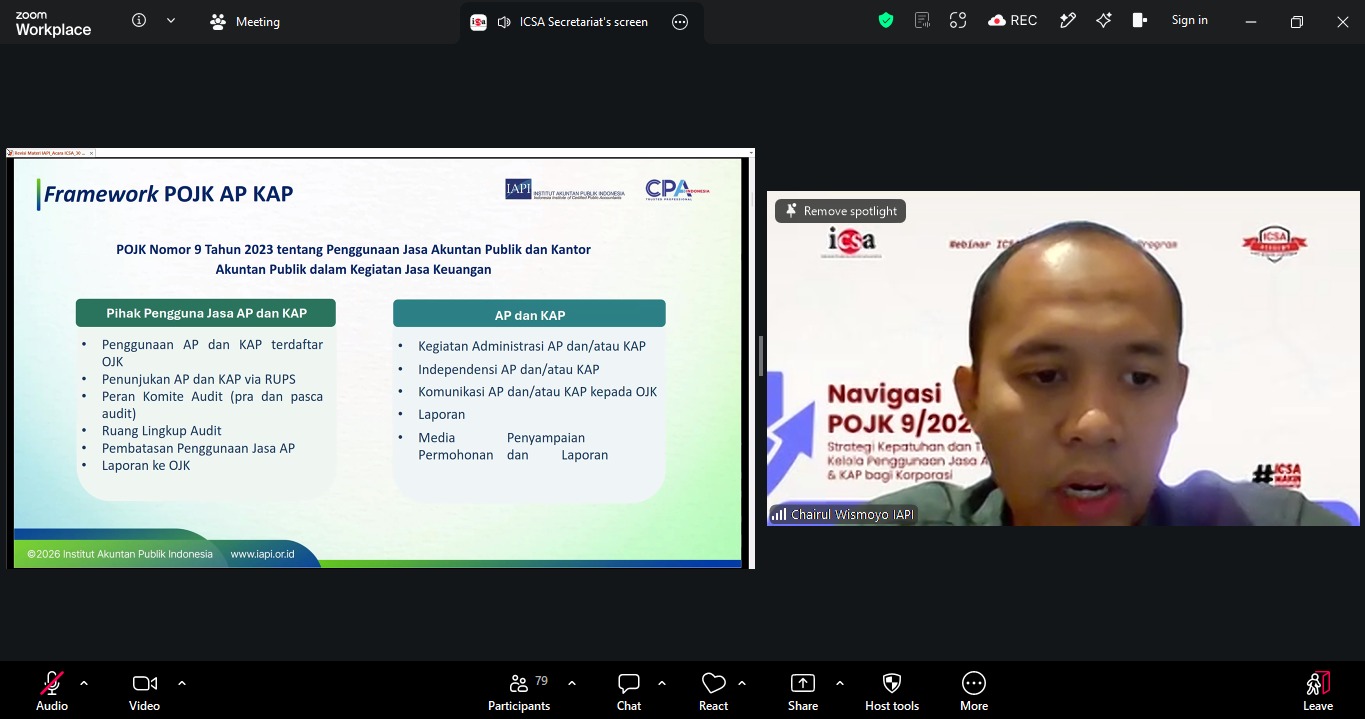1365x719 pixels.
Task: Open the annotate pen sparkle icon
Action: (1068, 20)
